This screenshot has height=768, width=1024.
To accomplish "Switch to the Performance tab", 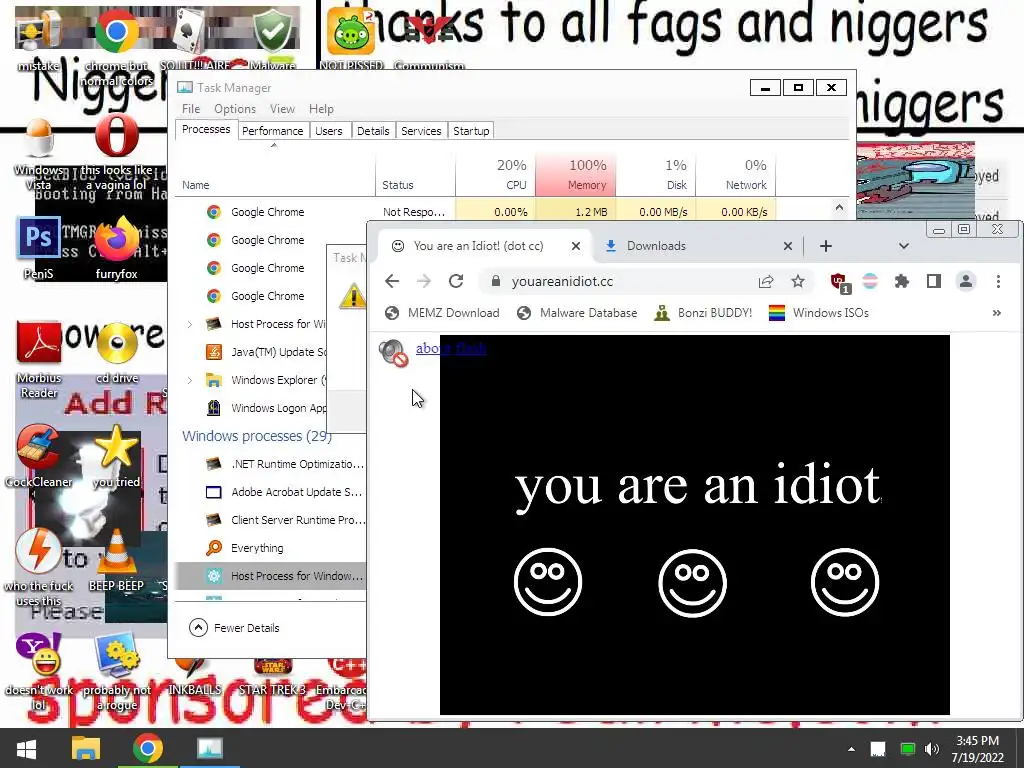I will coord(272,131).
